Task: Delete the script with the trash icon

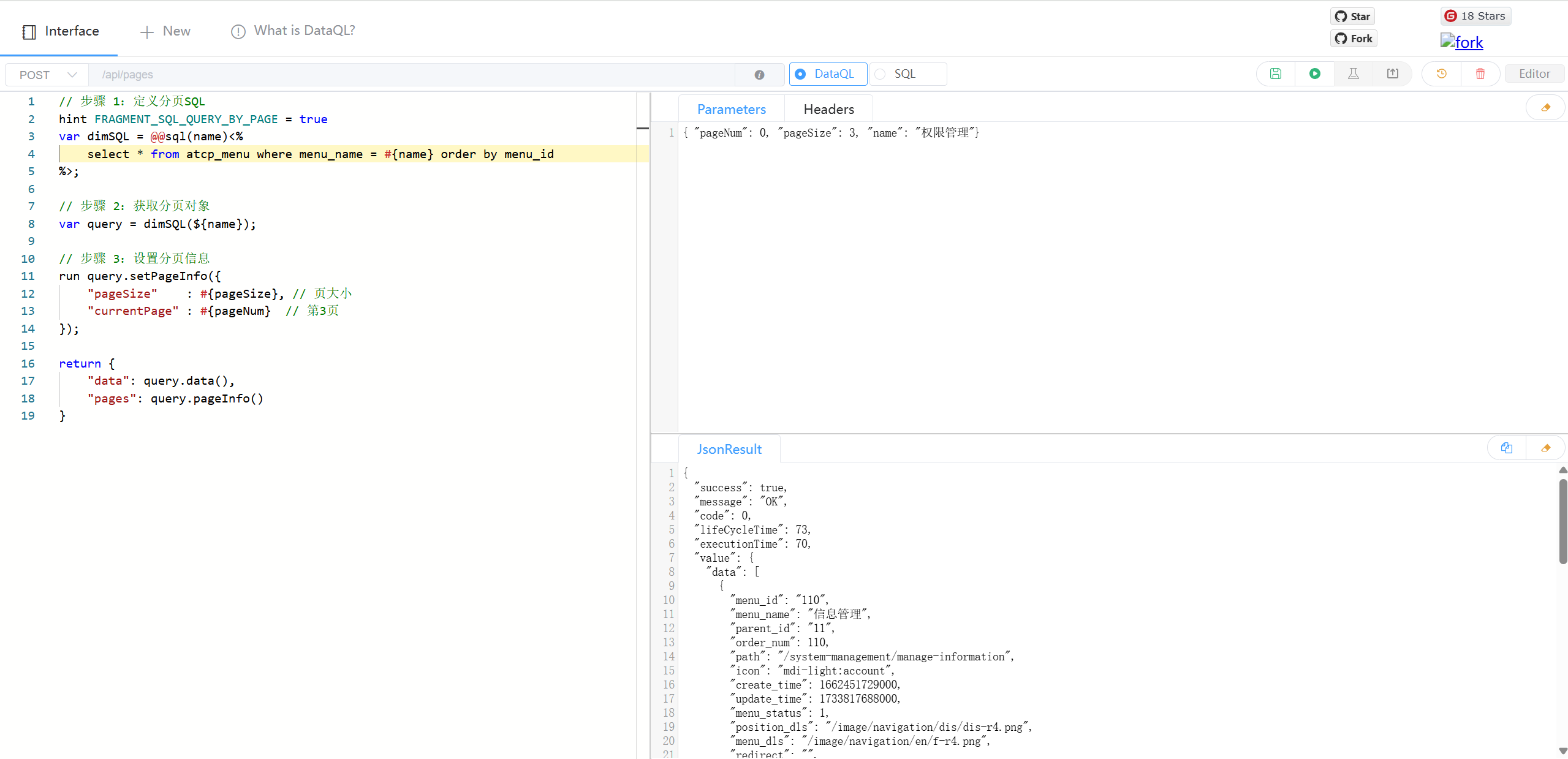Action: 1480,74
